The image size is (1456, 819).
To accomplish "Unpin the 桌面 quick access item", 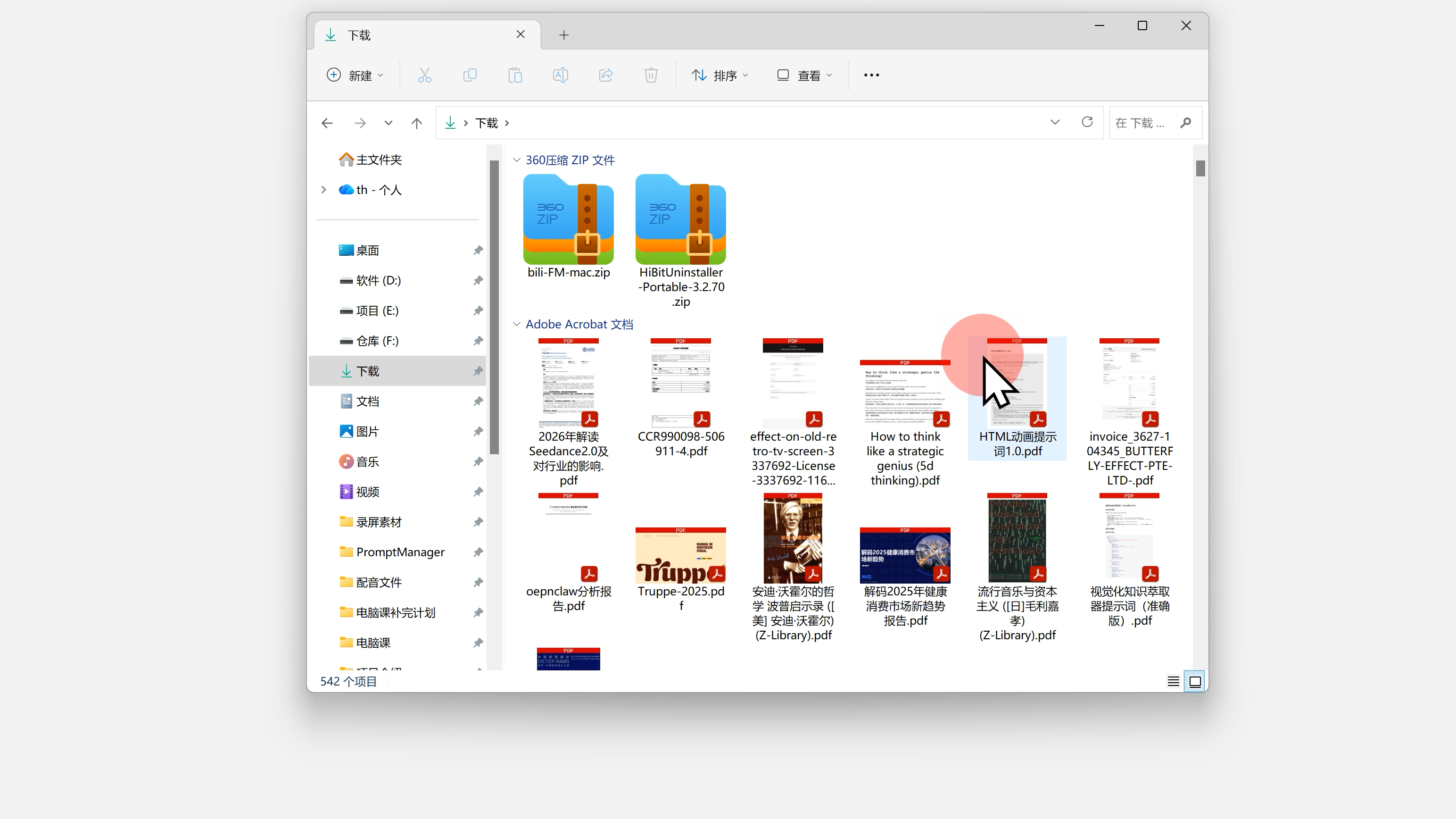I will pyautogui.click(x=478, y=250).
